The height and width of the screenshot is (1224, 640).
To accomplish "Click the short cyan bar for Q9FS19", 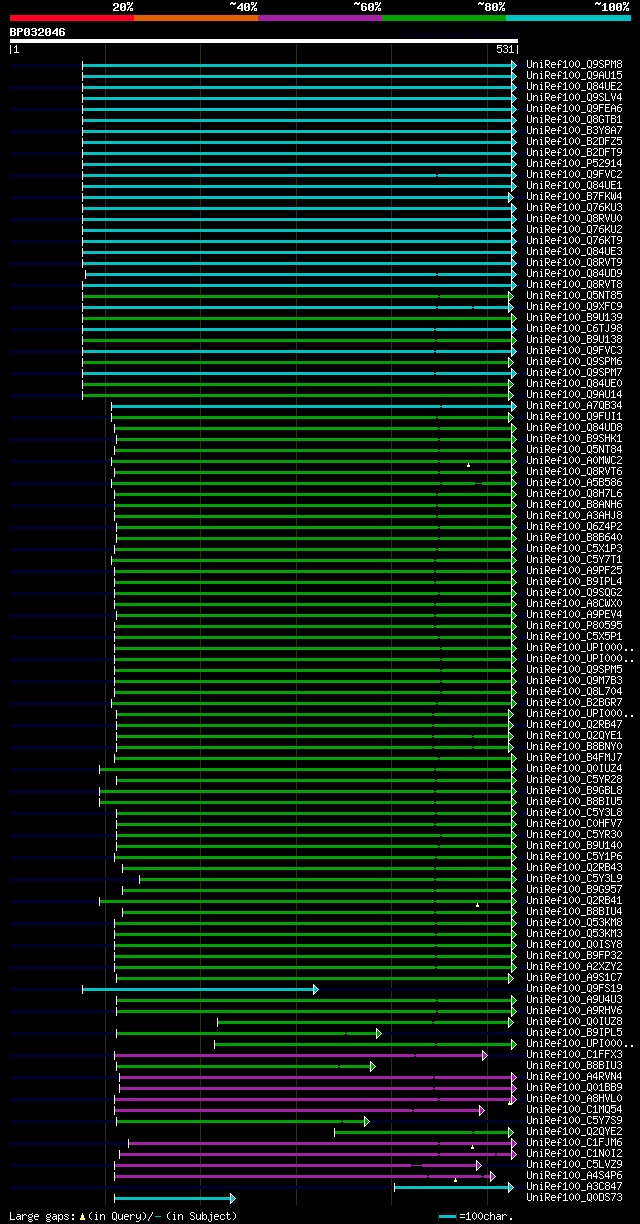I will point(200,989).
